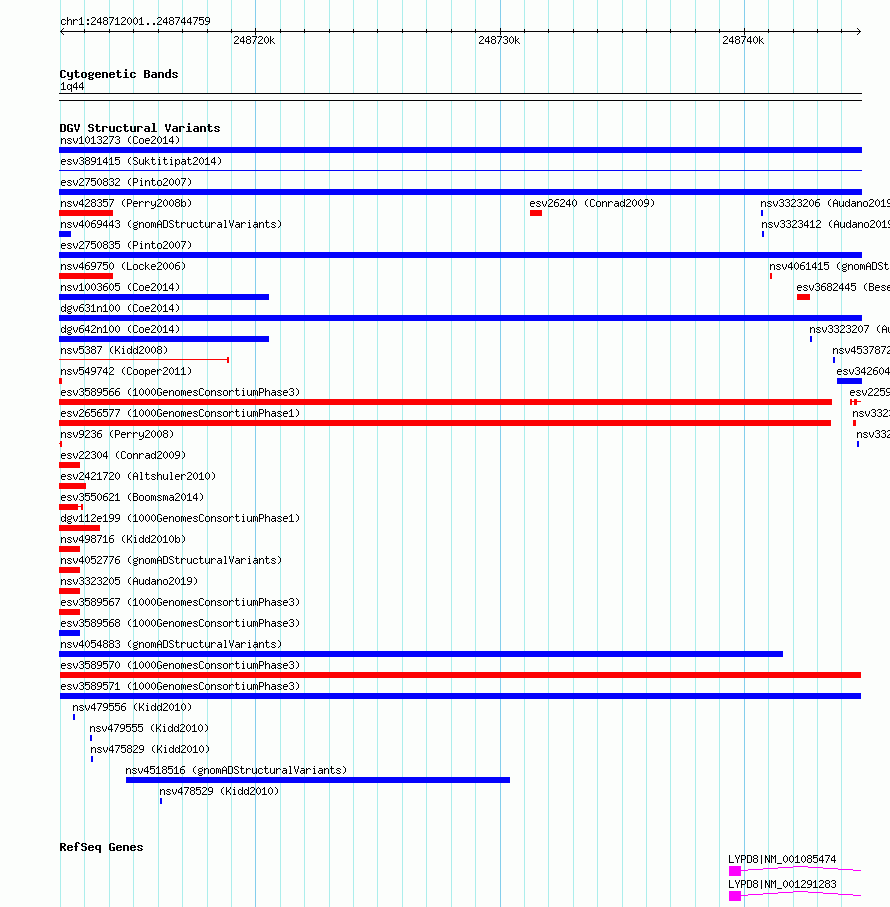
Task: Click the red bar under esv3682445
Action: [803, 297]
